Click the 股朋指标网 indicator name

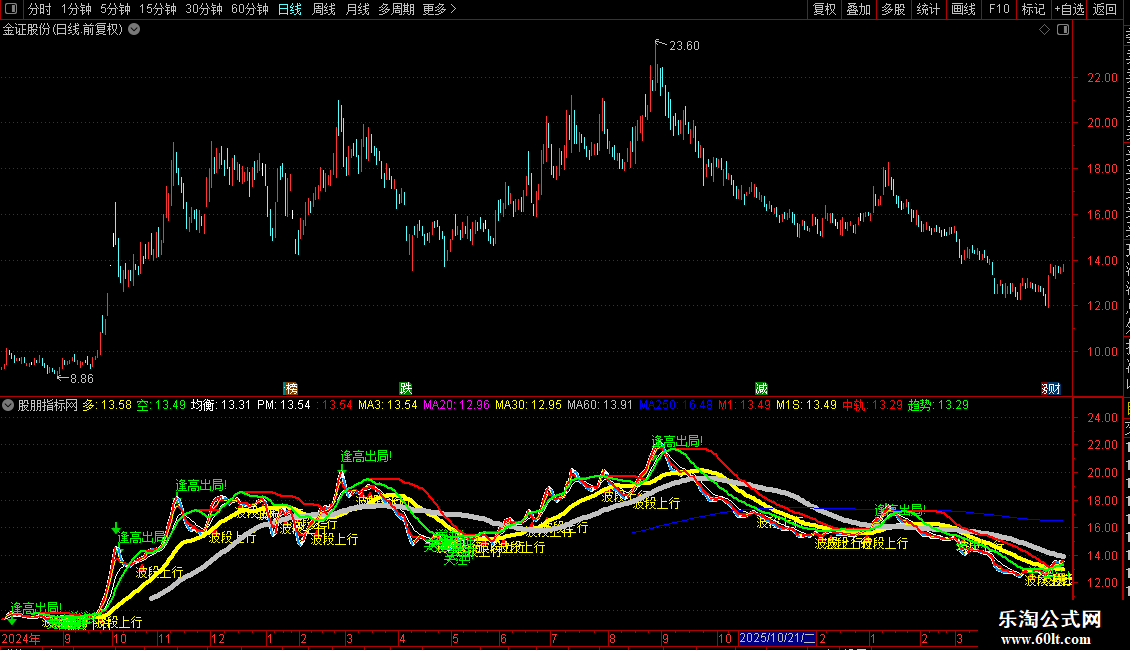(48, 405)
